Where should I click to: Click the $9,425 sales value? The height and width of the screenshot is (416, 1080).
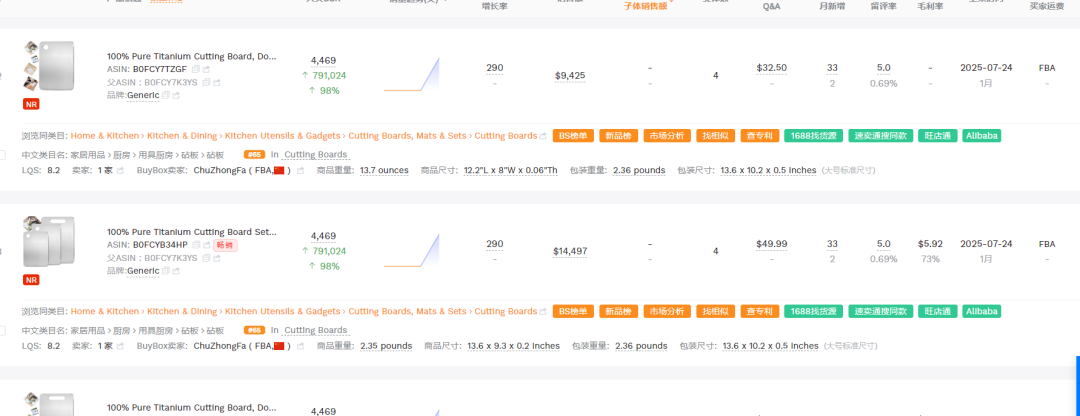point(570,76)
